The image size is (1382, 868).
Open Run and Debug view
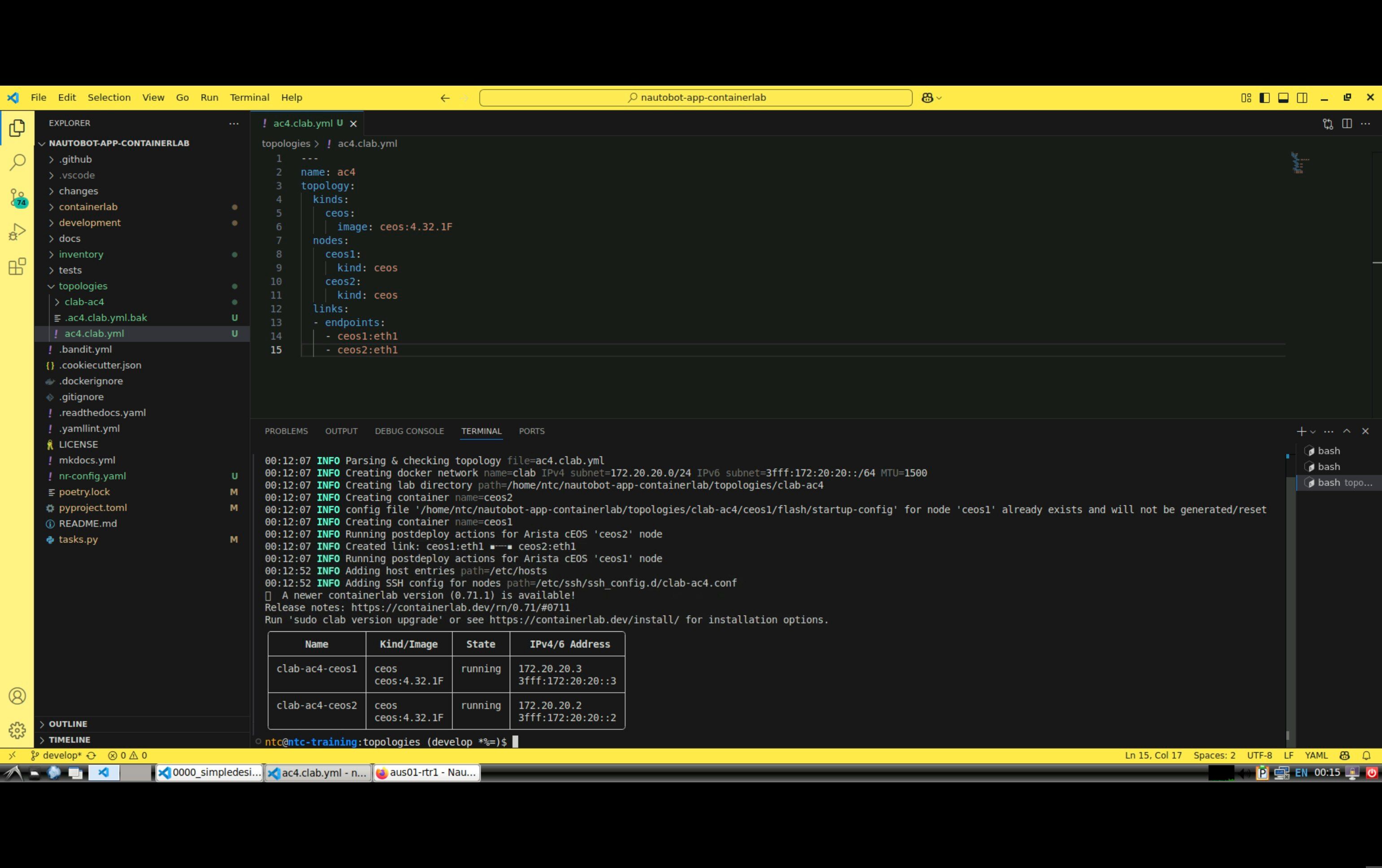[17, 232]
